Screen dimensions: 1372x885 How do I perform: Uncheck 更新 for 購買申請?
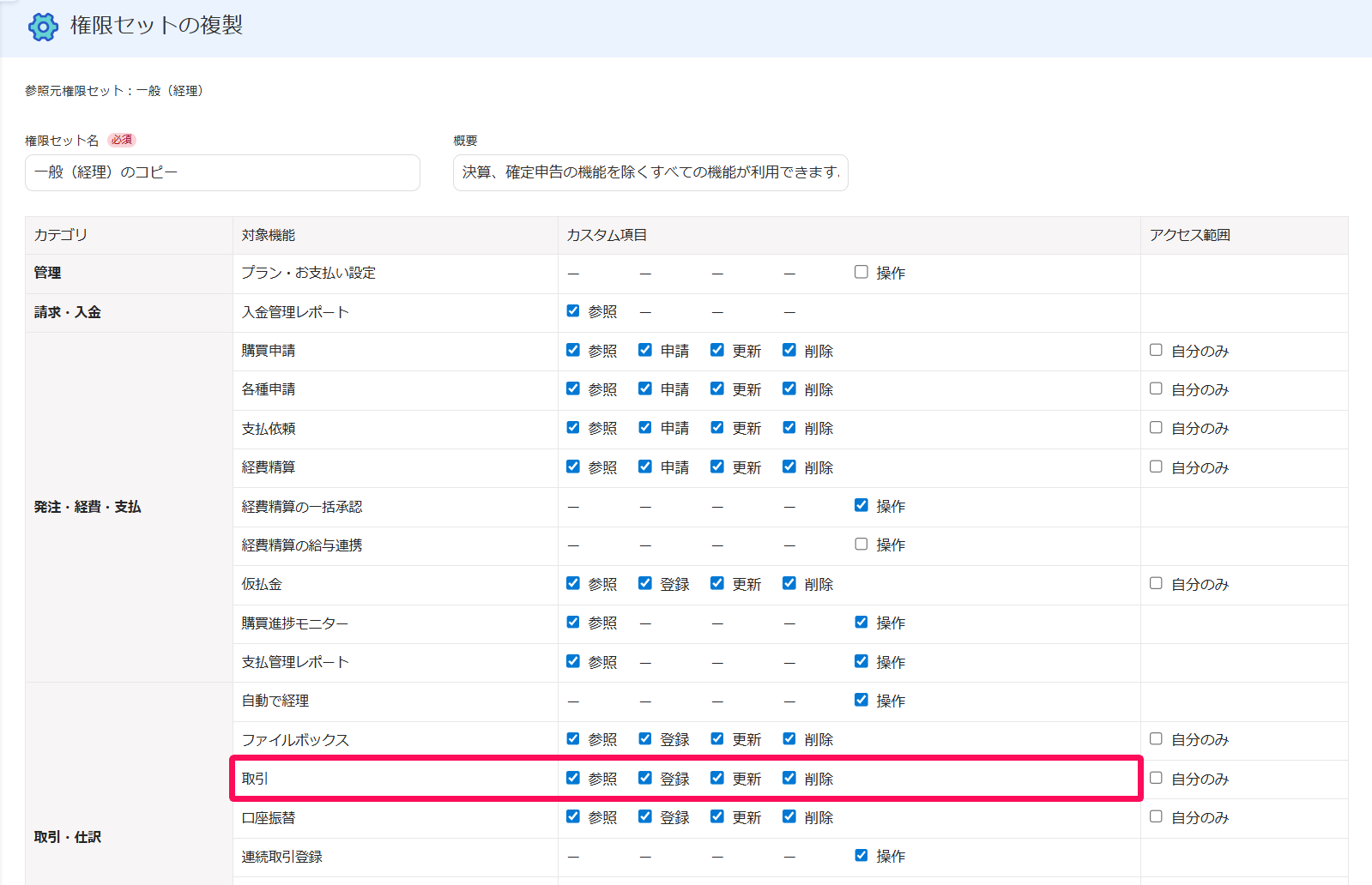click(x=717, y=350)
